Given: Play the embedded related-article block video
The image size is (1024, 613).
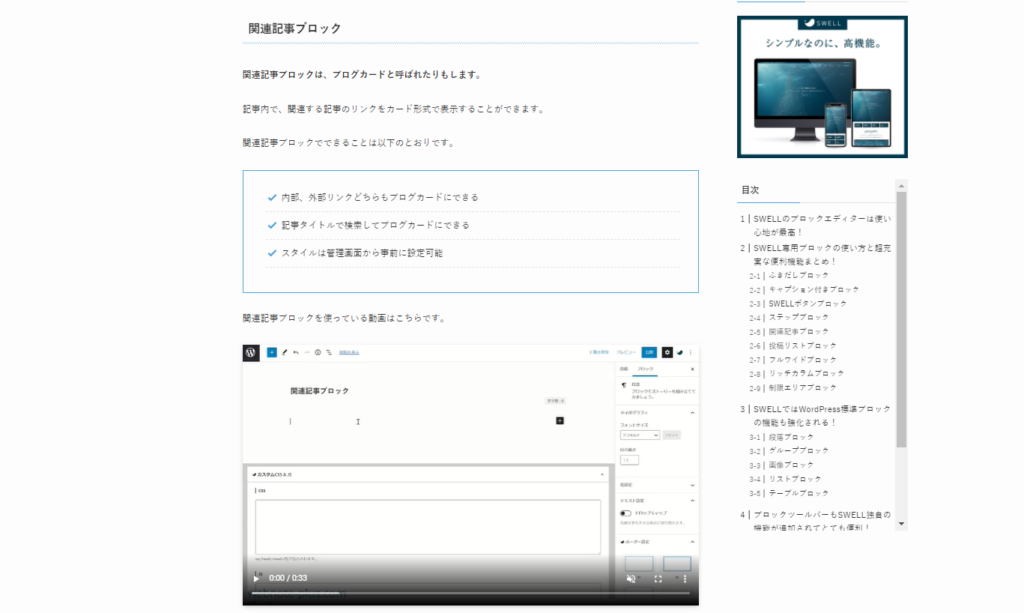Looking at the screenshot, I should (257, 578).
